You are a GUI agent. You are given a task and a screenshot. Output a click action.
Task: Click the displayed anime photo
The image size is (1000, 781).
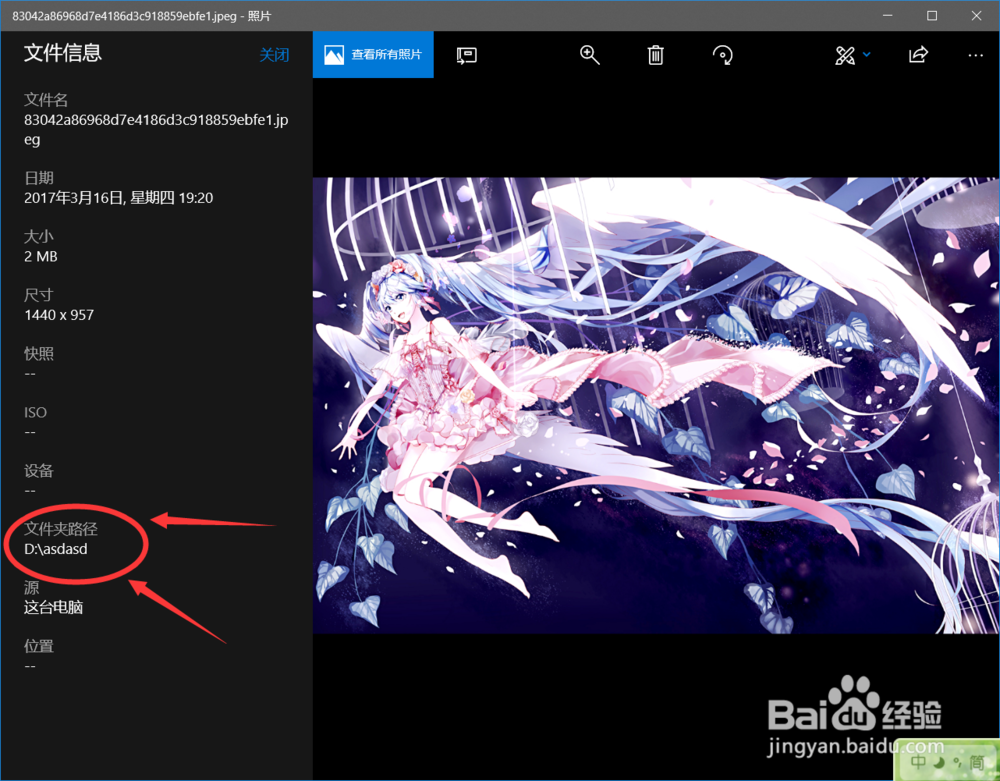pyautogui.click(x=656, y=405)
